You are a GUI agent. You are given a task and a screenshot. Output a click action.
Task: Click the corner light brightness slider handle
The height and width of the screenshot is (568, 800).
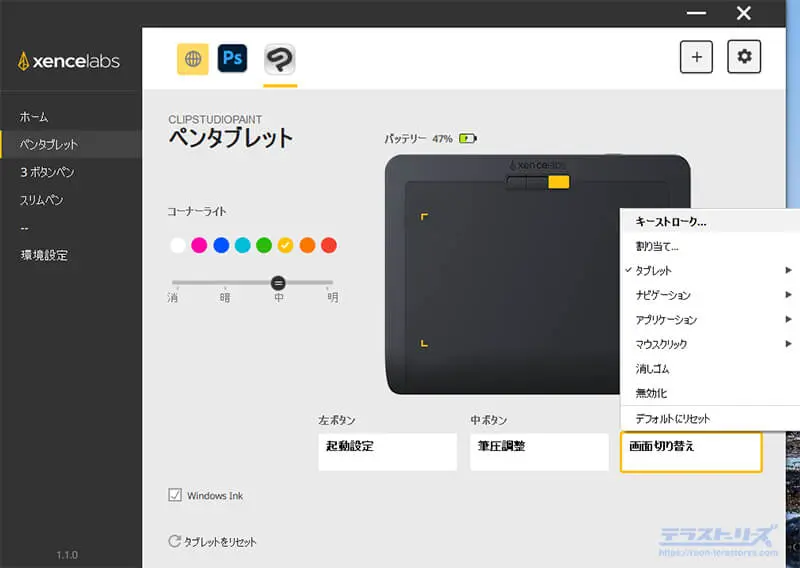point(278,283)
